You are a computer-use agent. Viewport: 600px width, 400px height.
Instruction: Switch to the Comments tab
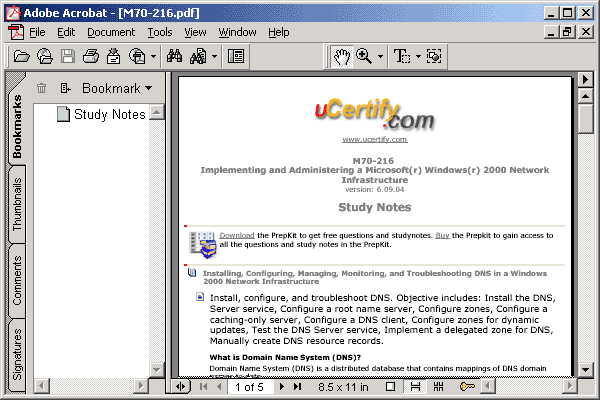point(17,281)
